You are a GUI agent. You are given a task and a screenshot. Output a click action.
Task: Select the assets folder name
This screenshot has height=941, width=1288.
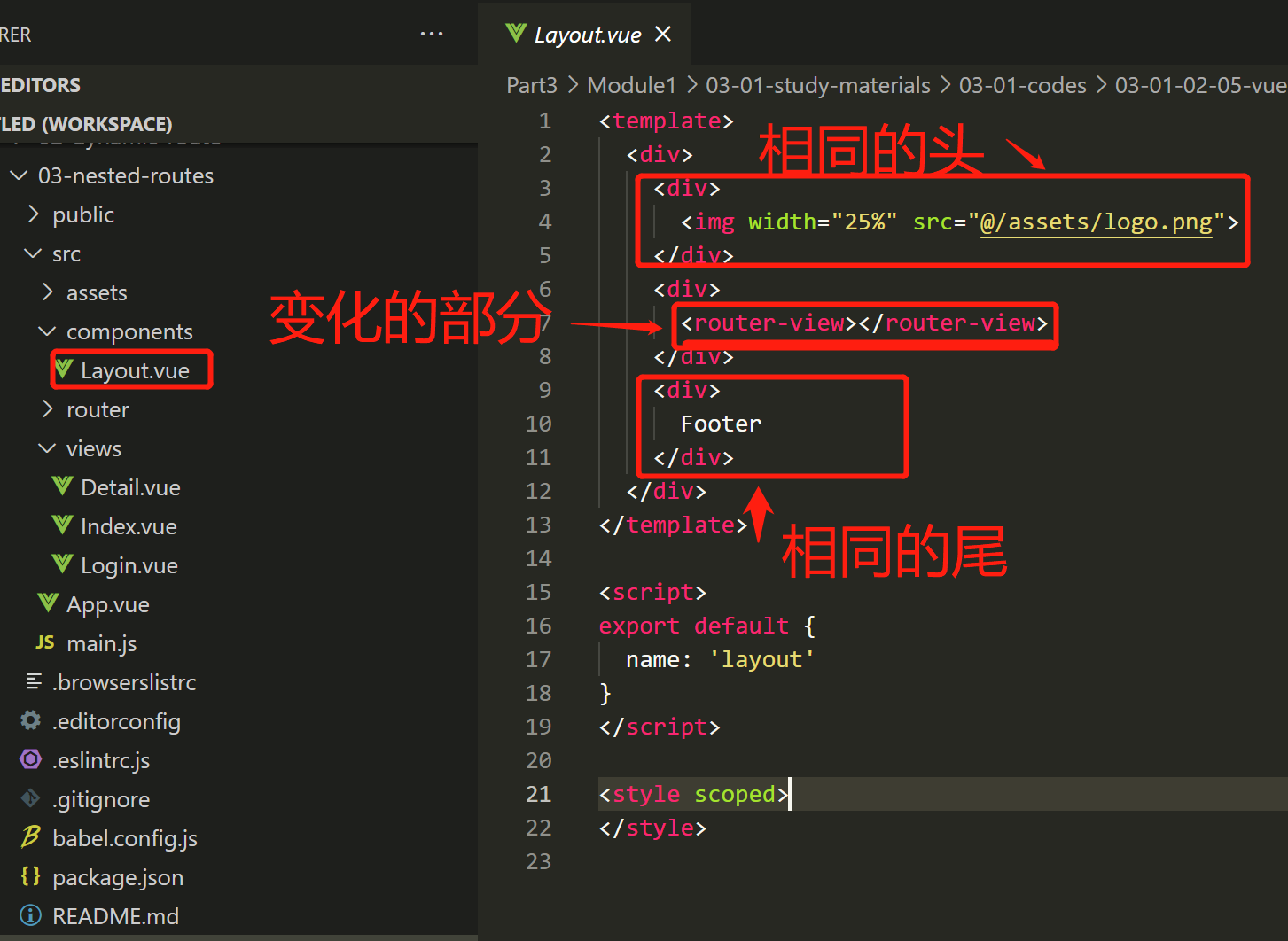[97, 292]
